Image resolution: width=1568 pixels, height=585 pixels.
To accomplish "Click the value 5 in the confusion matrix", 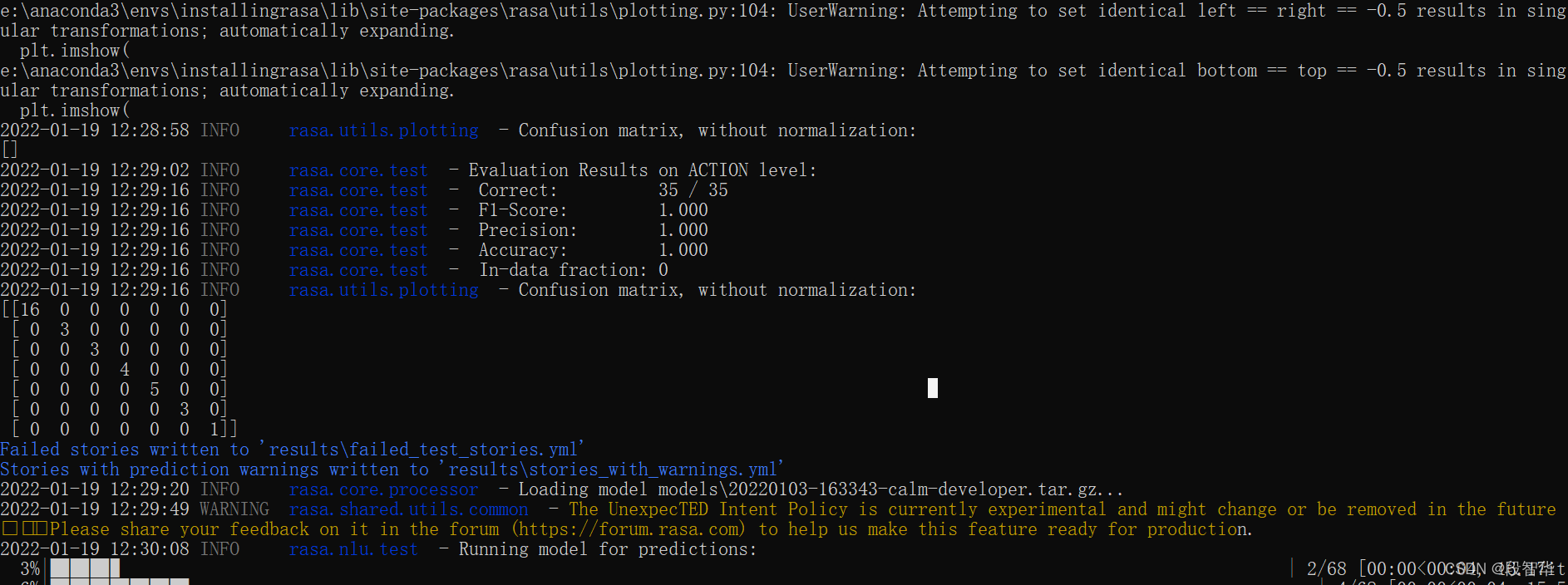I will [x=155, y=390].
